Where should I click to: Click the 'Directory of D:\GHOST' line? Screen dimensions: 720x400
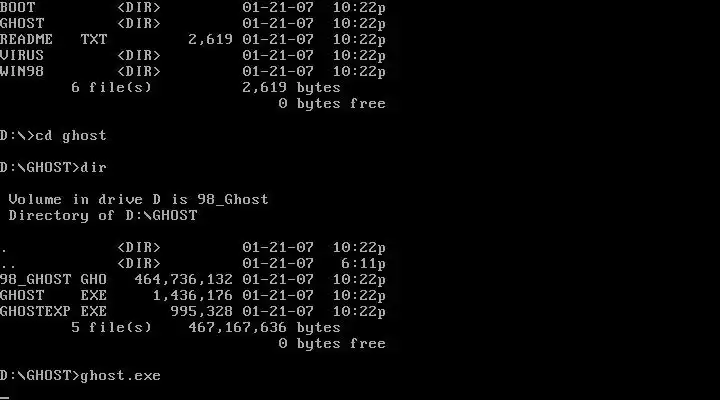[x=103, y=215]
